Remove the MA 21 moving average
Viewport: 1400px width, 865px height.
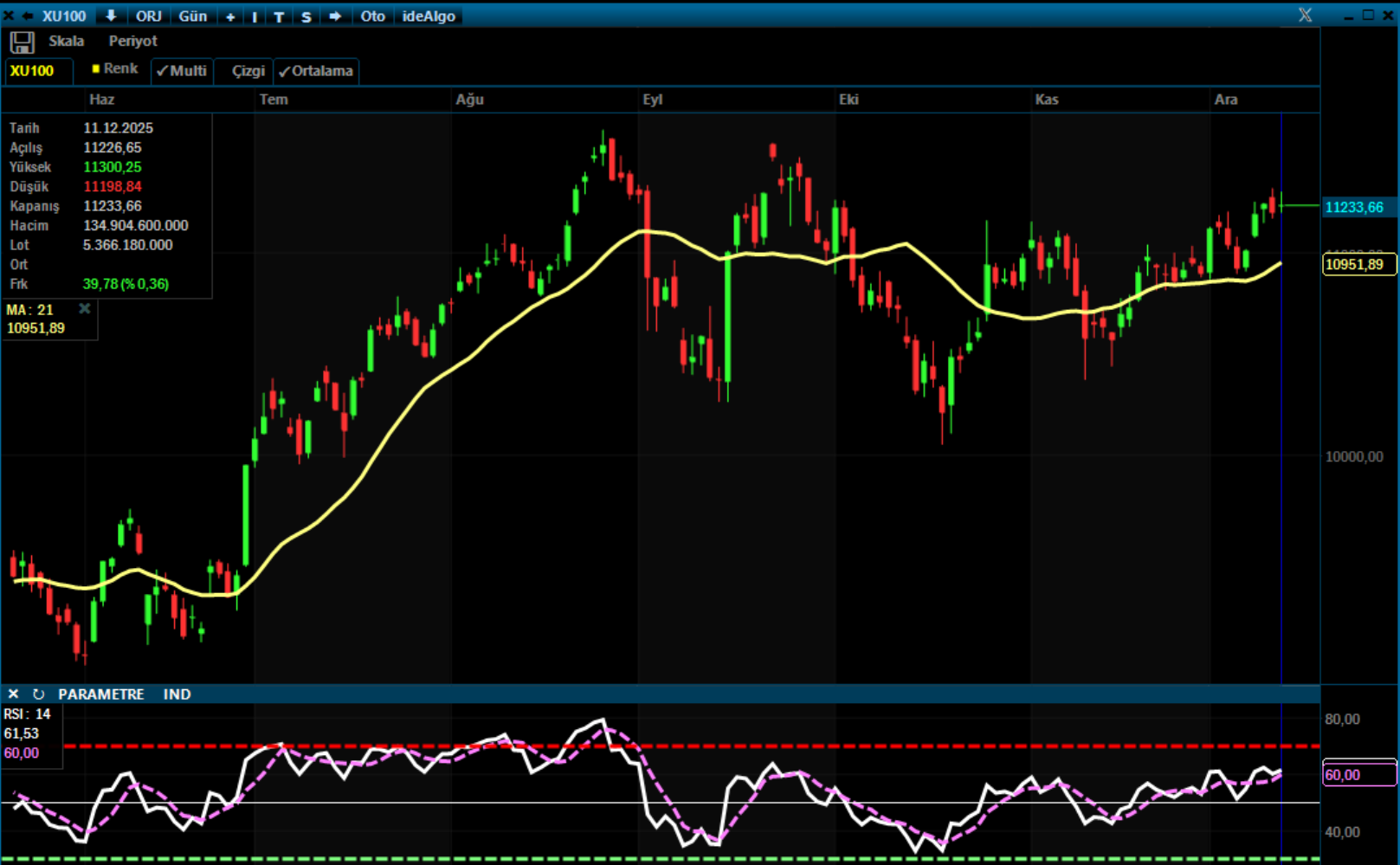[x=84, y=309]
